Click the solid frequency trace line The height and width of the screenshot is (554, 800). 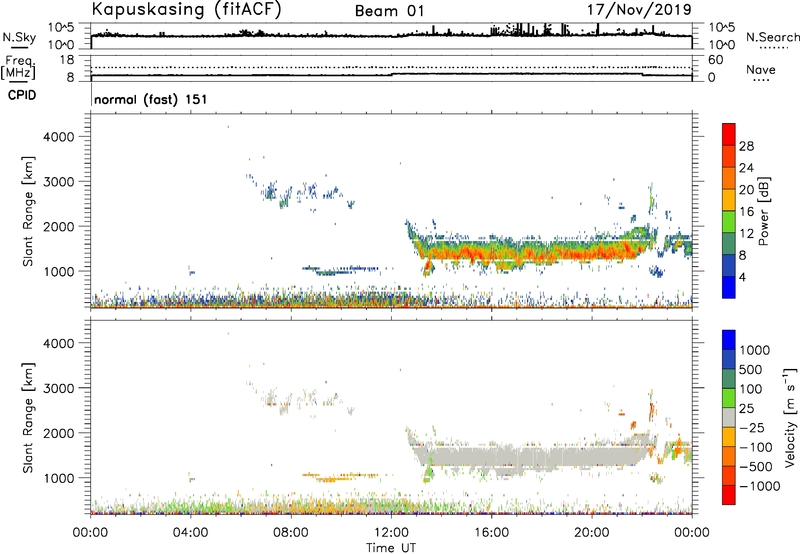[391, 74]
